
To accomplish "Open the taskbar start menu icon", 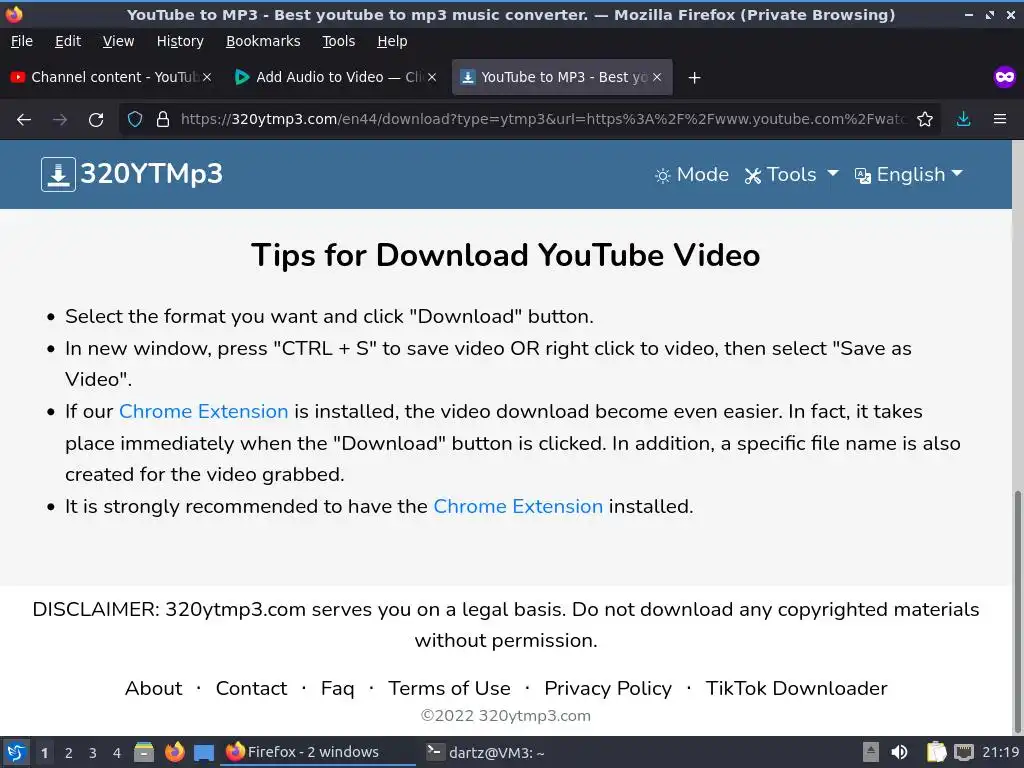I will click(x=16, y=752).
